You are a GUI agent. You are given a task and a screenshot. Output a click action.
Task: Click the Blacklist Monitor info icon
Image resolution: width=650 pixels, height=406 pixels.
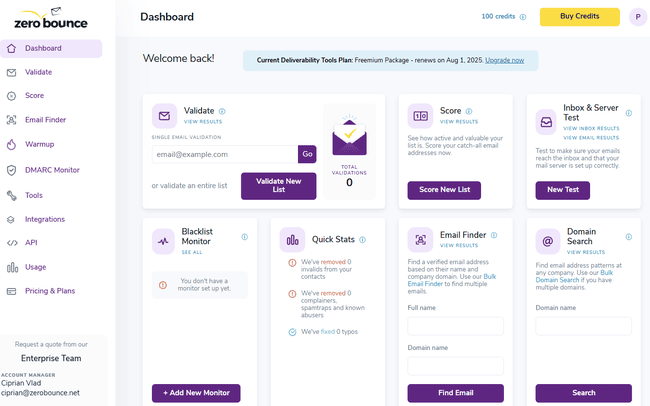pyautogui.click(x=244, y=237)
